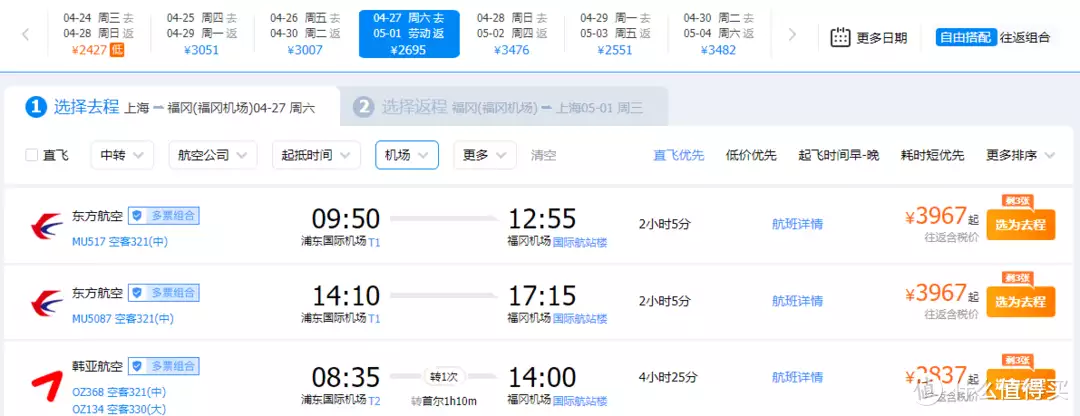Open the 选择返程 tab
1080x416 pixels.
click(504, 107)
